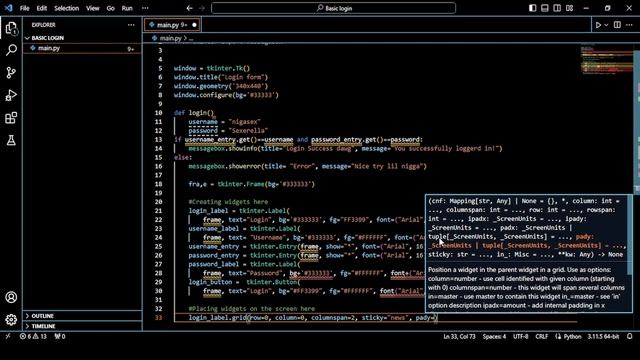Image resolution: width=640 pixels, height=360 pixels.
Task: Change line endings CRLF
Action: (x=542, y=336)
